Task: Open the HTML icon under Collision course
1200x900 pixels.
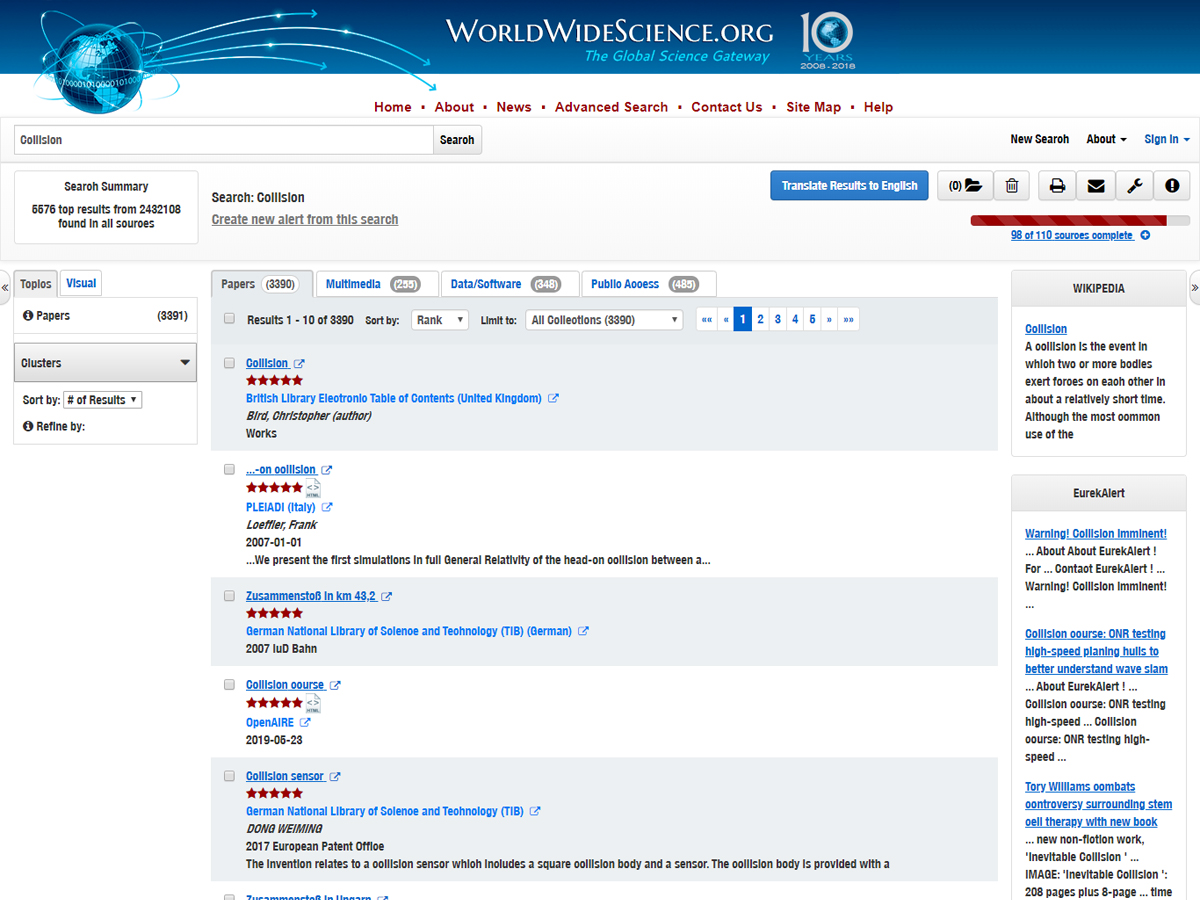Action: pos(313,704)
